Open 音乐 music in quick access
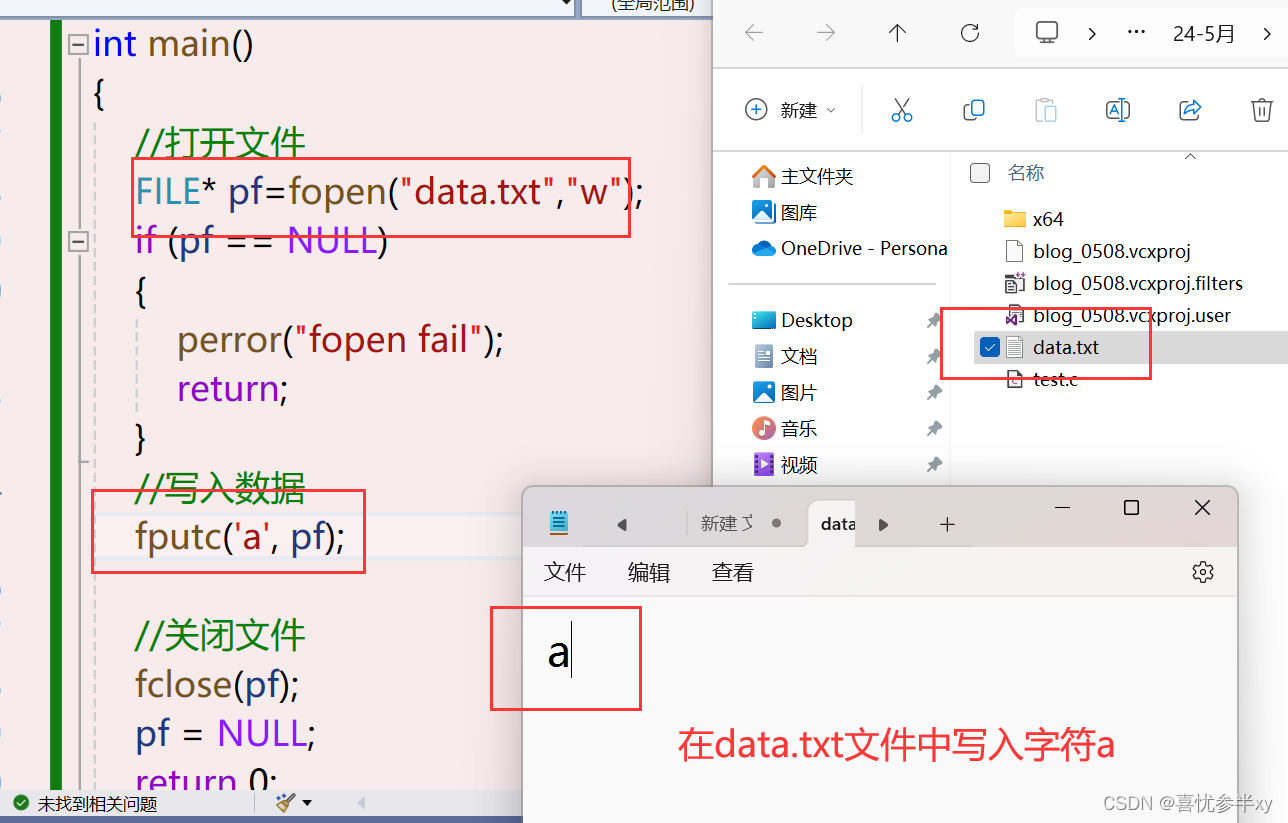 (785, 428)
